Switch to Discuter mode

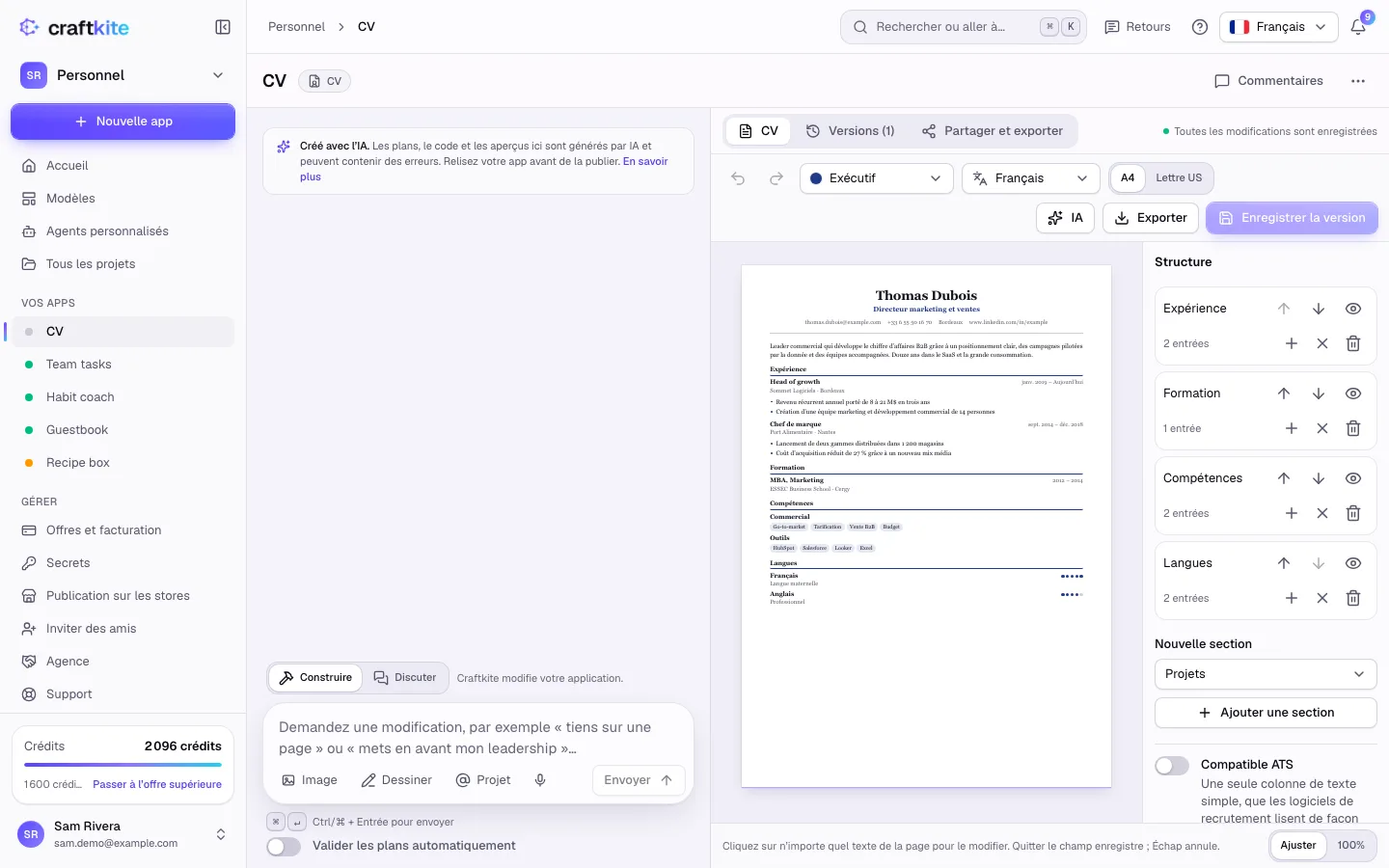[405, 678]
